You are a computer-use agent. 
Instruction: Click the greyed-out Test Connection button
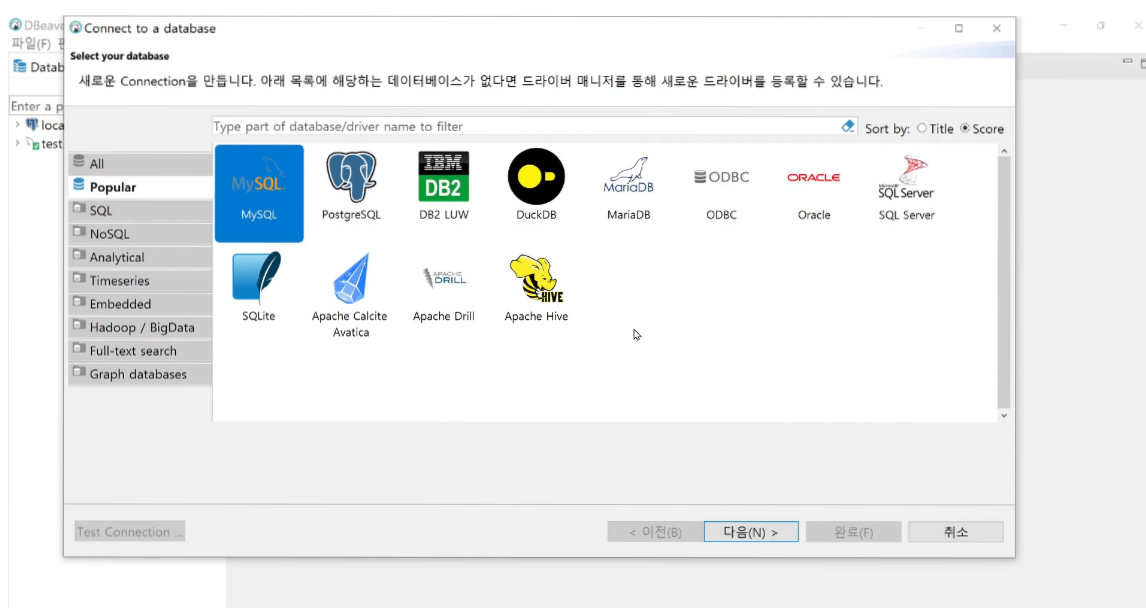[x=129, y=531]
